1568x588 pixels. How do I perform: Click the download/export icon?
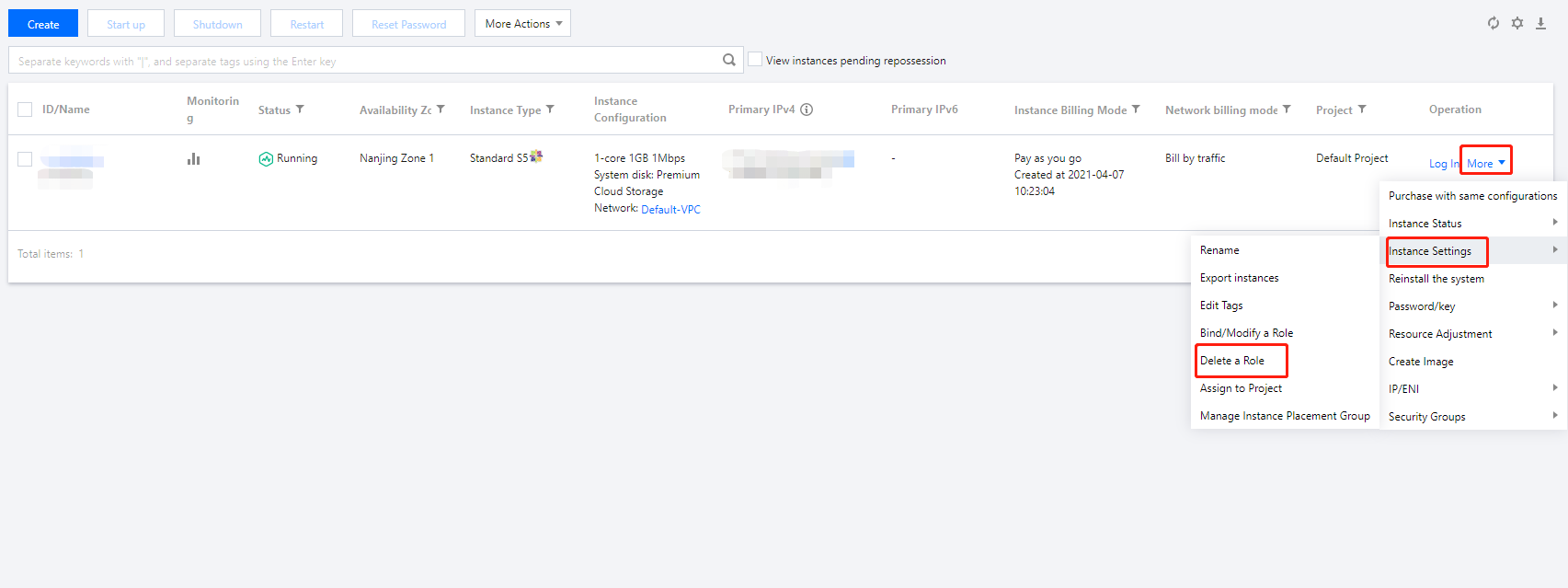pos(1541,23)
